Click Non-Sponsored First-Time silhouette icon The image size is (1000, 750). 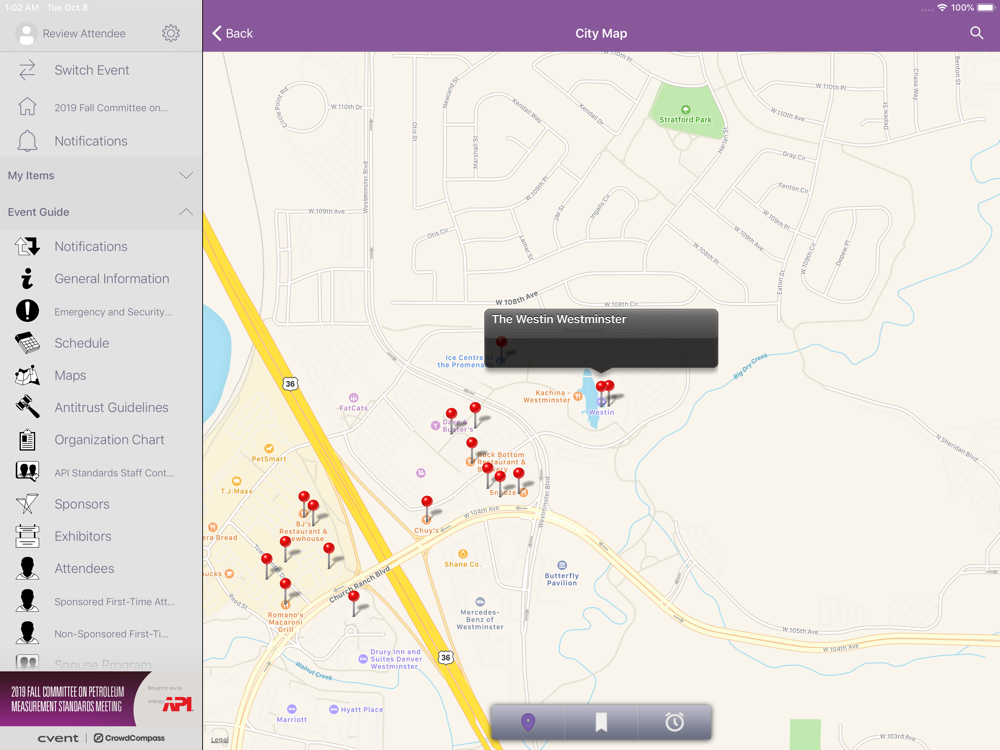pyautogui.click(x=27, y=633)
